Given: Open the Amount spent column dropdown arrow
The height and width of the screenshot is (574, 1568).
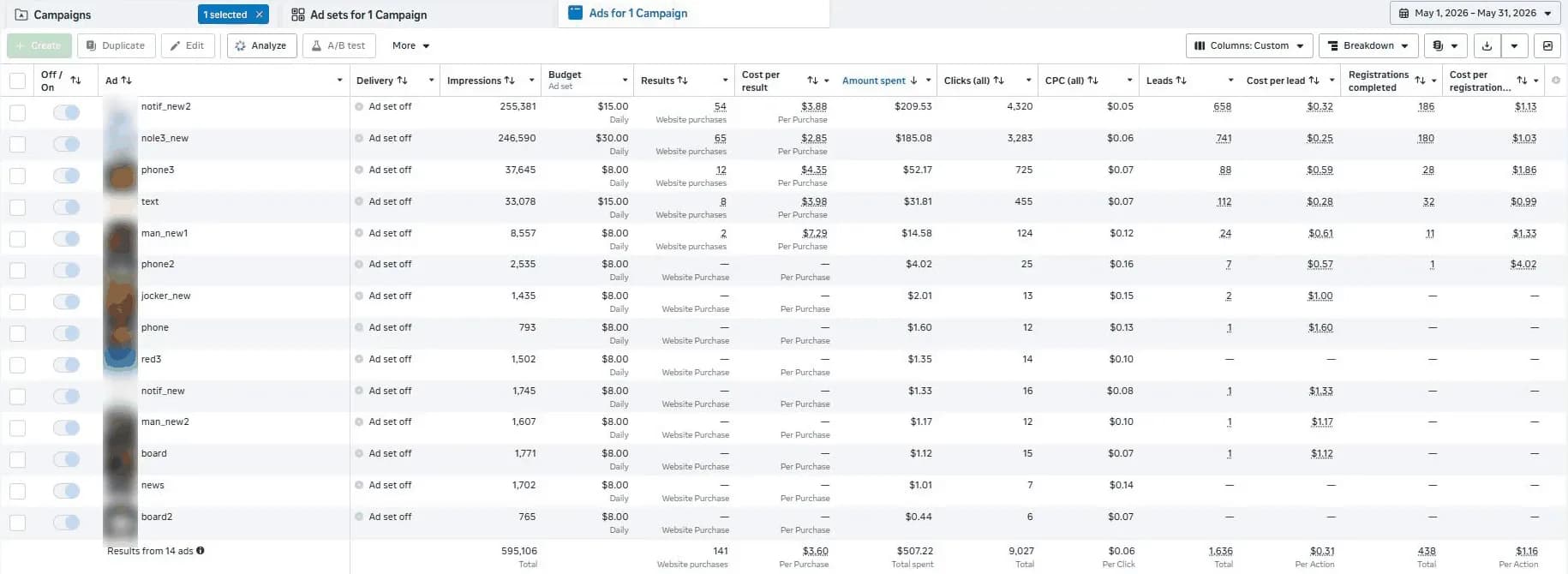Looking at the screenshot, I should coord(928,81).
